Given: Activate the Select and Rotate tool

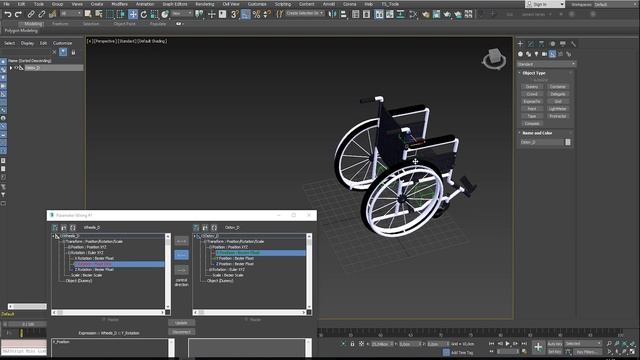Looking at the screenshot, I should click(x=144, y=14).
